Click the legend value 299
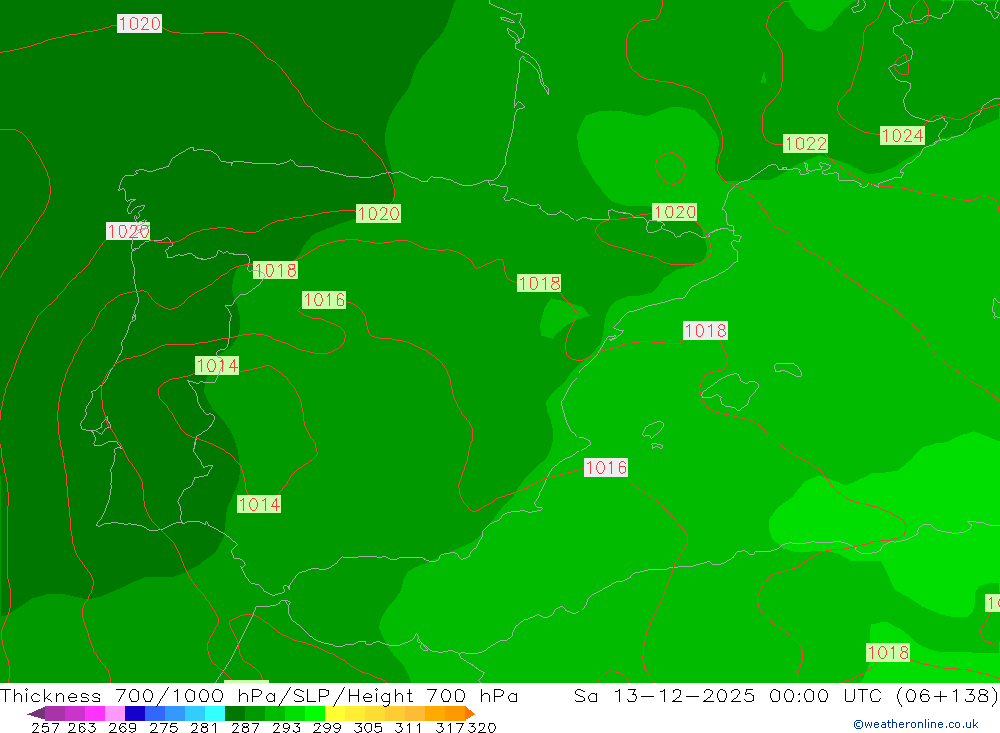The image size is (1000, 733). pos(327,727)
